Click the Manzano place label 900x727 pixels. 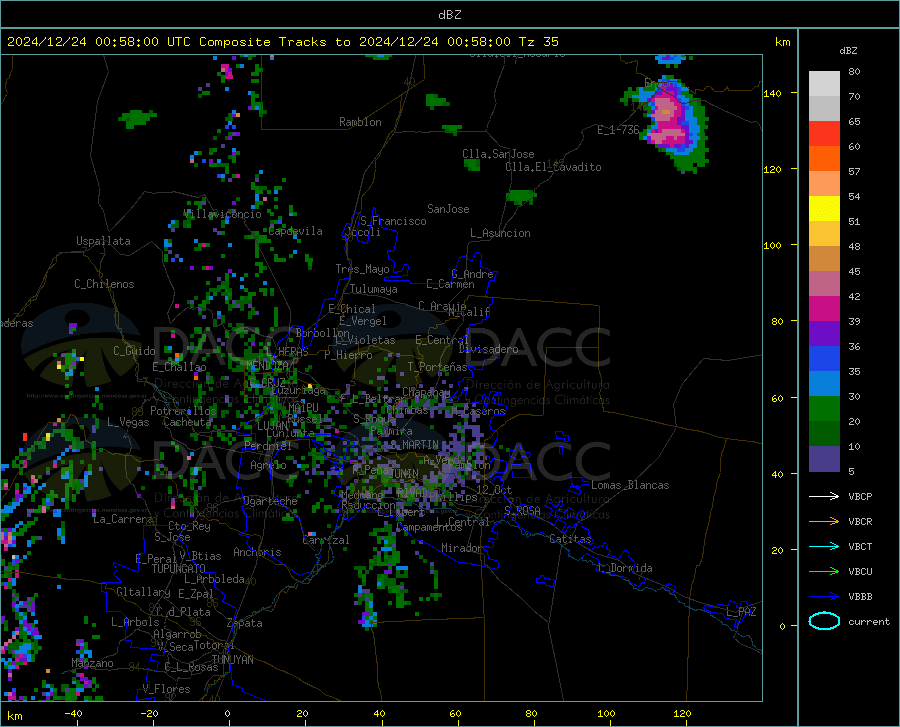[x=92, y=663]
